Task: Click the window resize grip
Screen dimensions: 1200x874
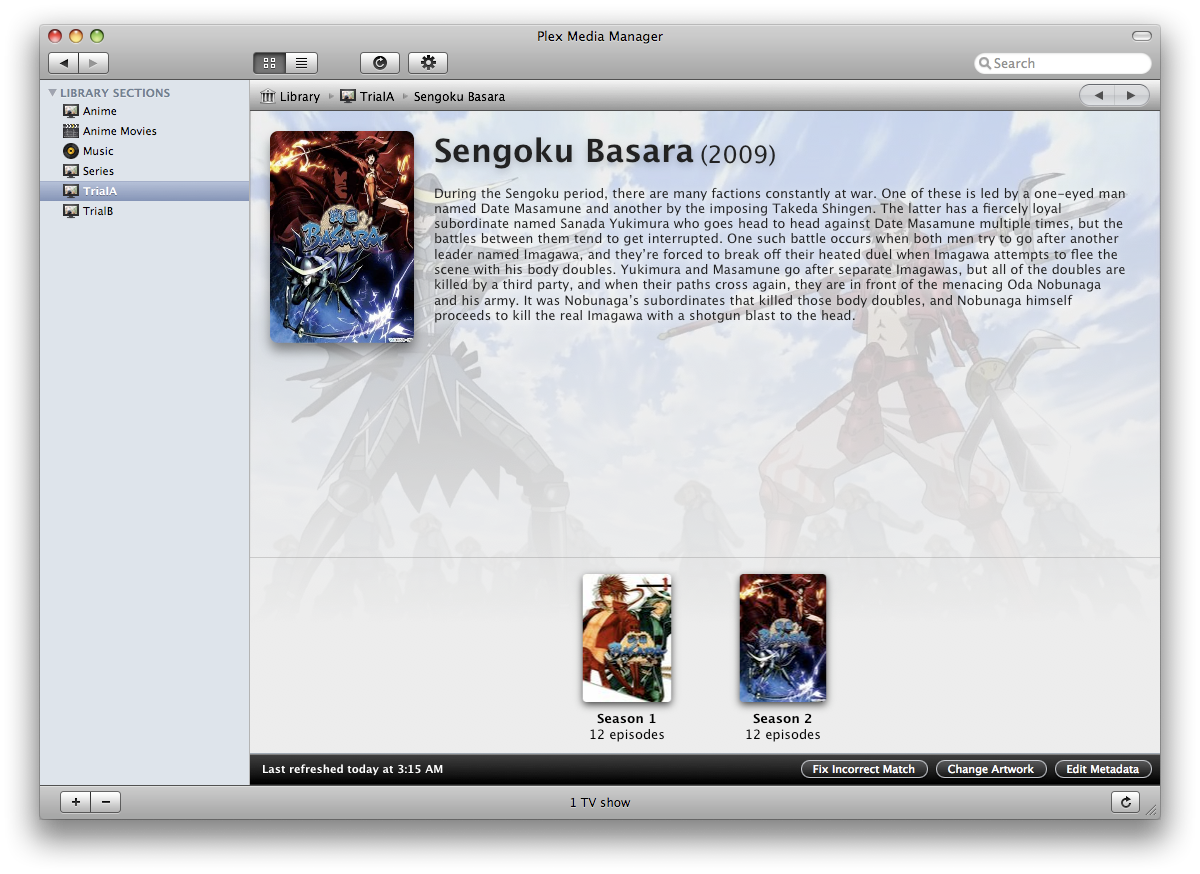Action: click(x=1151, y=810)
